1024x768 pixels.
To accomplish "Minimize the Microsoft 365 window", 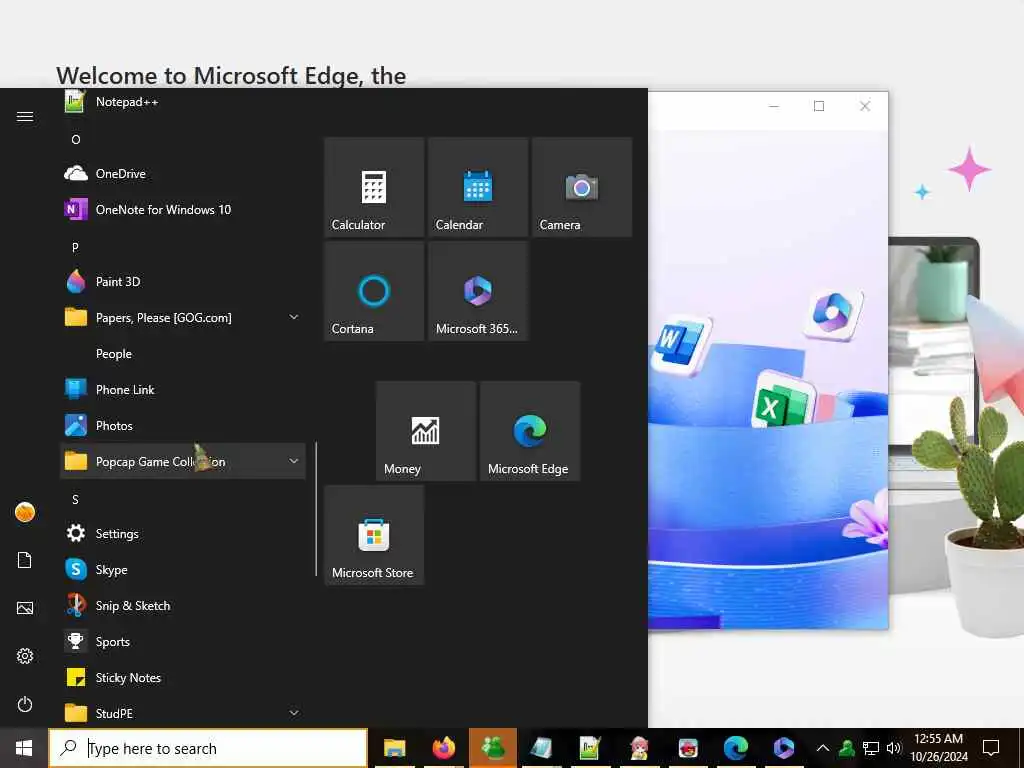I will (x=774, y=106).
